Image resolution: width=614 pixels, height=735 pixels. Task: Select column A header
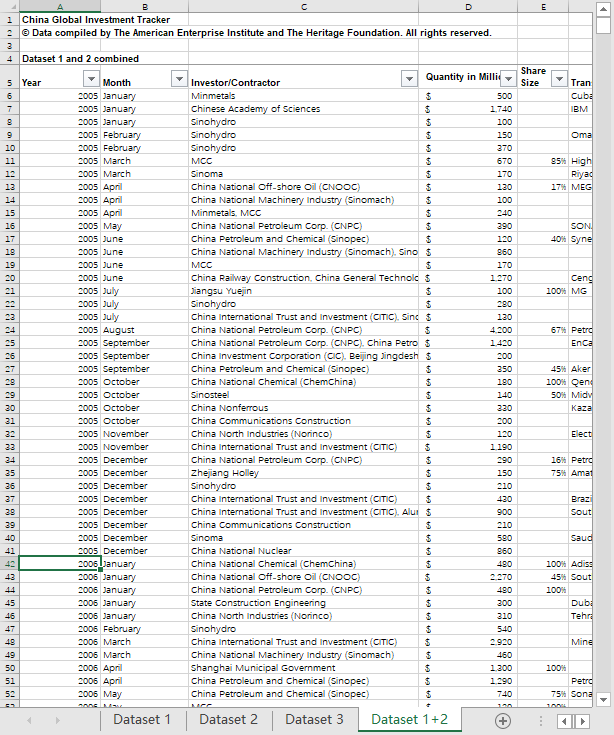(60, 7)
